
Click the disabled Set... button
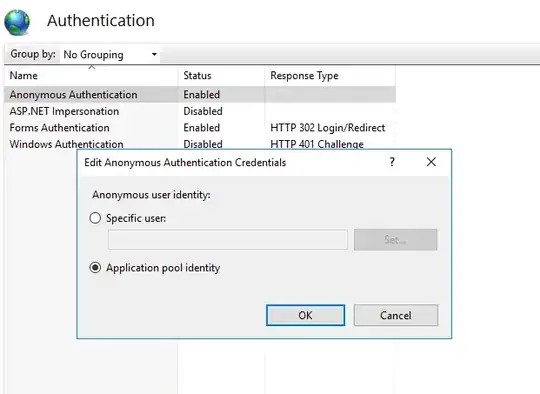point(396,240)
